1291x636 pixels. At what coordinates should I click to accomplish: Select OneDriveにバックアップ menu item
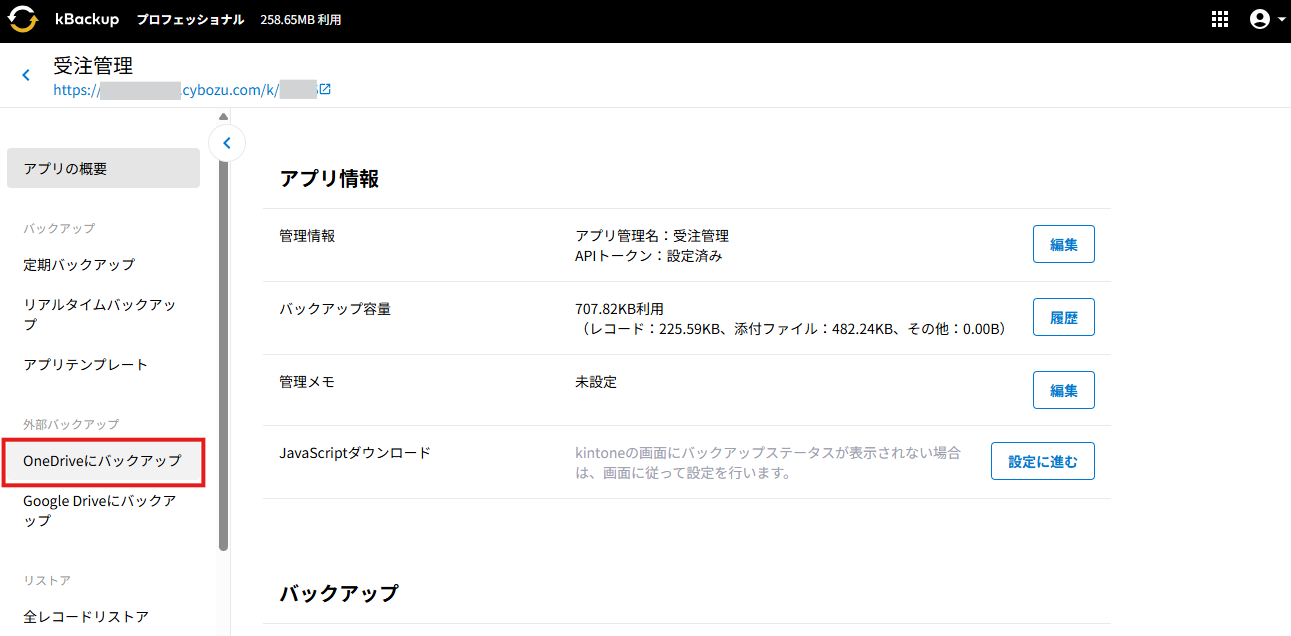[103, 461]
